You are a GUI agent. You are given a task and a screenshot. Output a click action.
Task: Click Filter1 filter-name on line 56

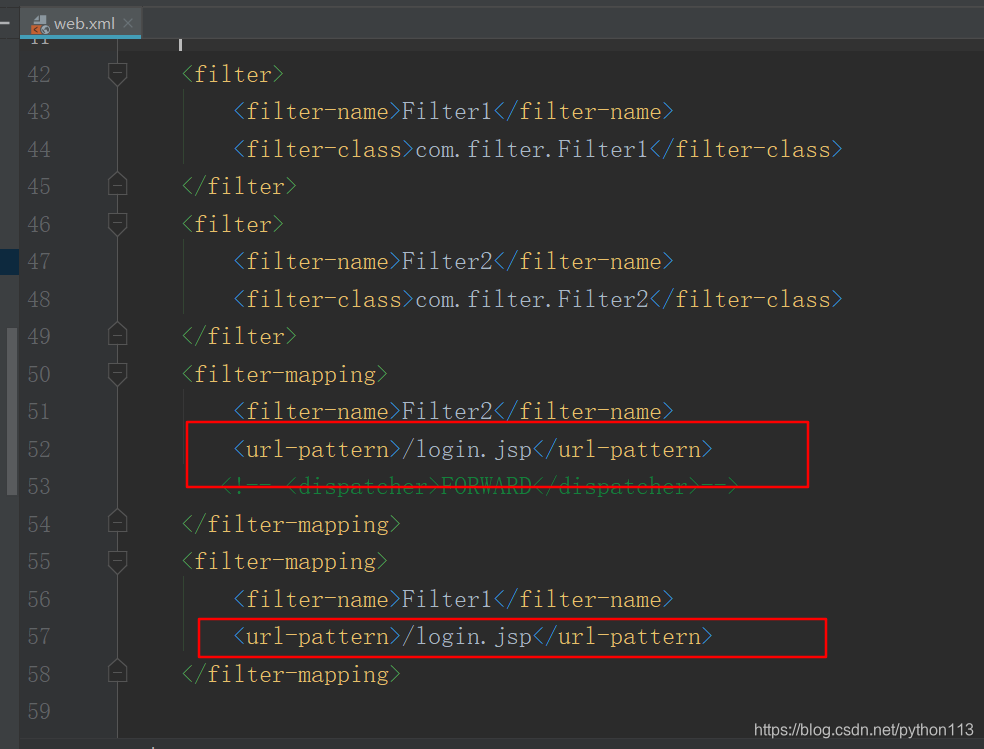click(447, 600)
